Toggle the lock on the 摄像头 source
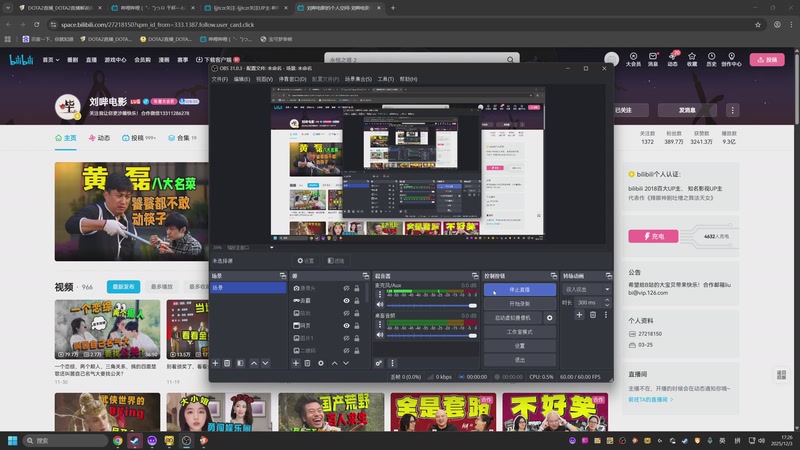 [357, 288]
